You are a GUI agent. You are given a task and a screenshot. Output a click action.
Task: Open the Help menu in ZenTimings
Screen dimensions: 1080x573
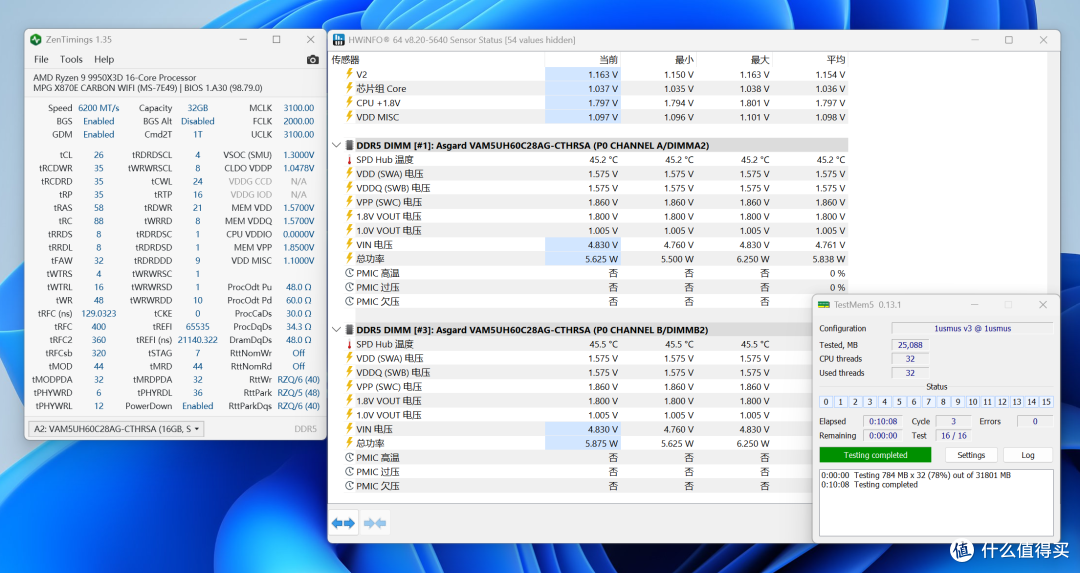[x=104, y=60]
